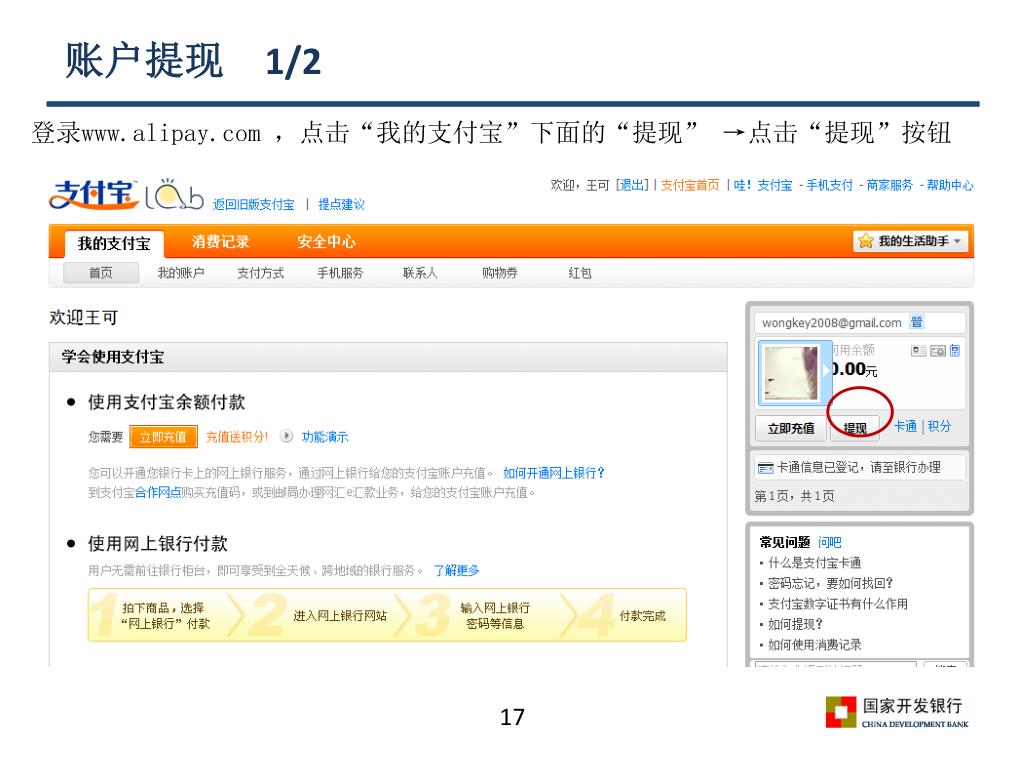Click the 合作网点 link
Screen dimensions: 1024x768
click(158, 492)
